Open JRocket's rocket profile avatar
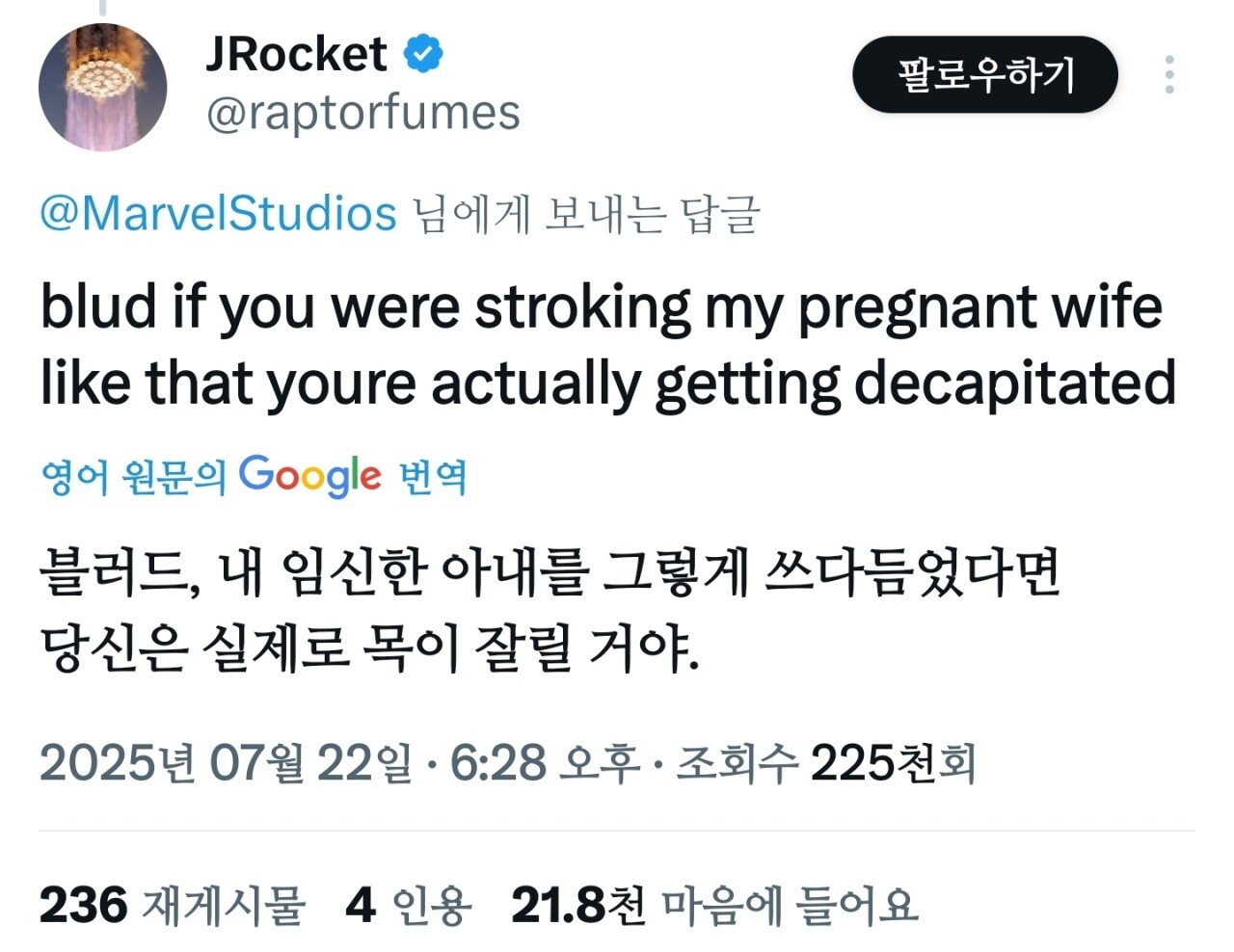Image resolution: width=1234 pixels, height=952 pixels. [102, 88]
